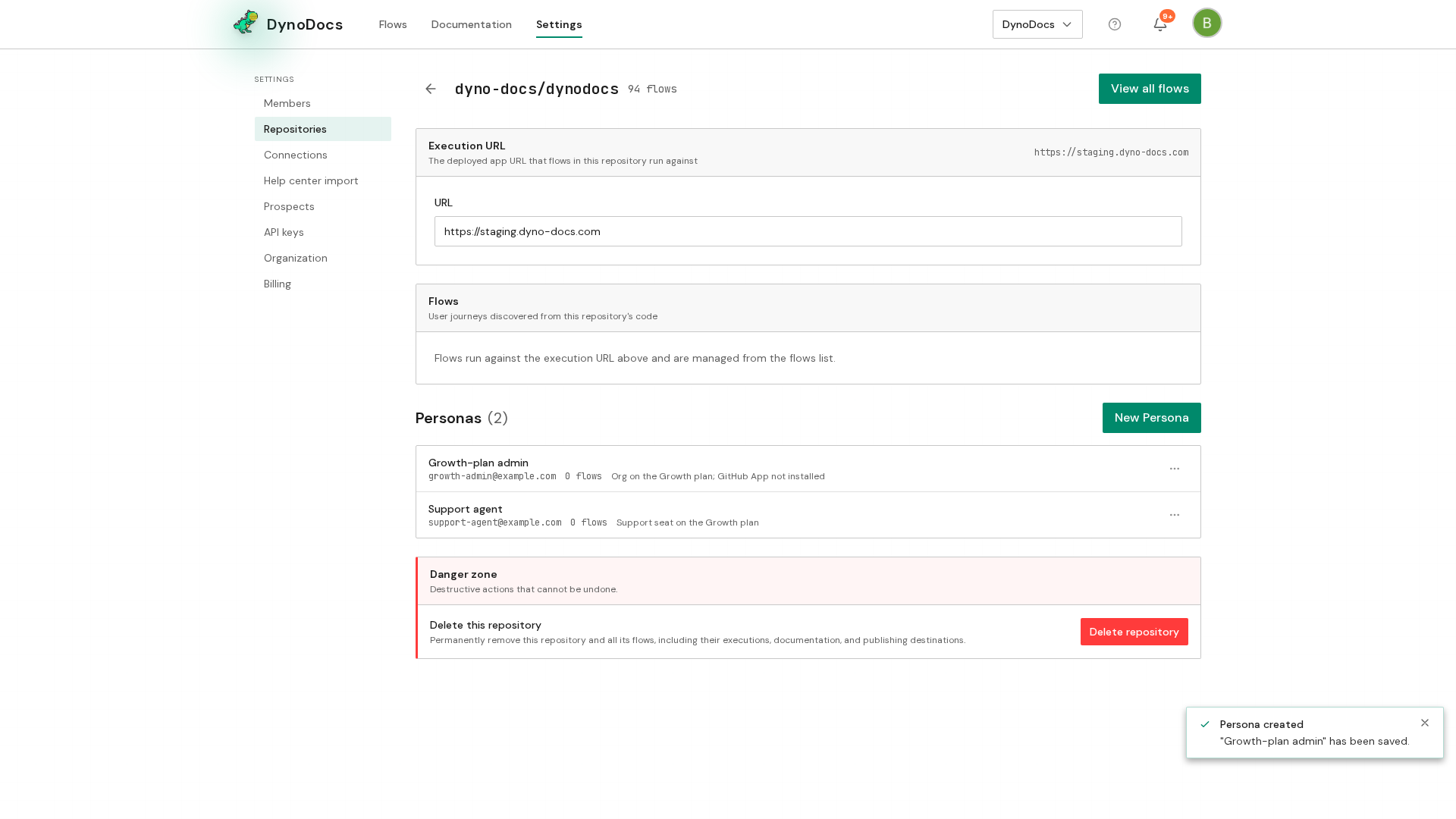Open the help question mark icon
The height and width of the screenshot is (819, 1456).
1115,24
